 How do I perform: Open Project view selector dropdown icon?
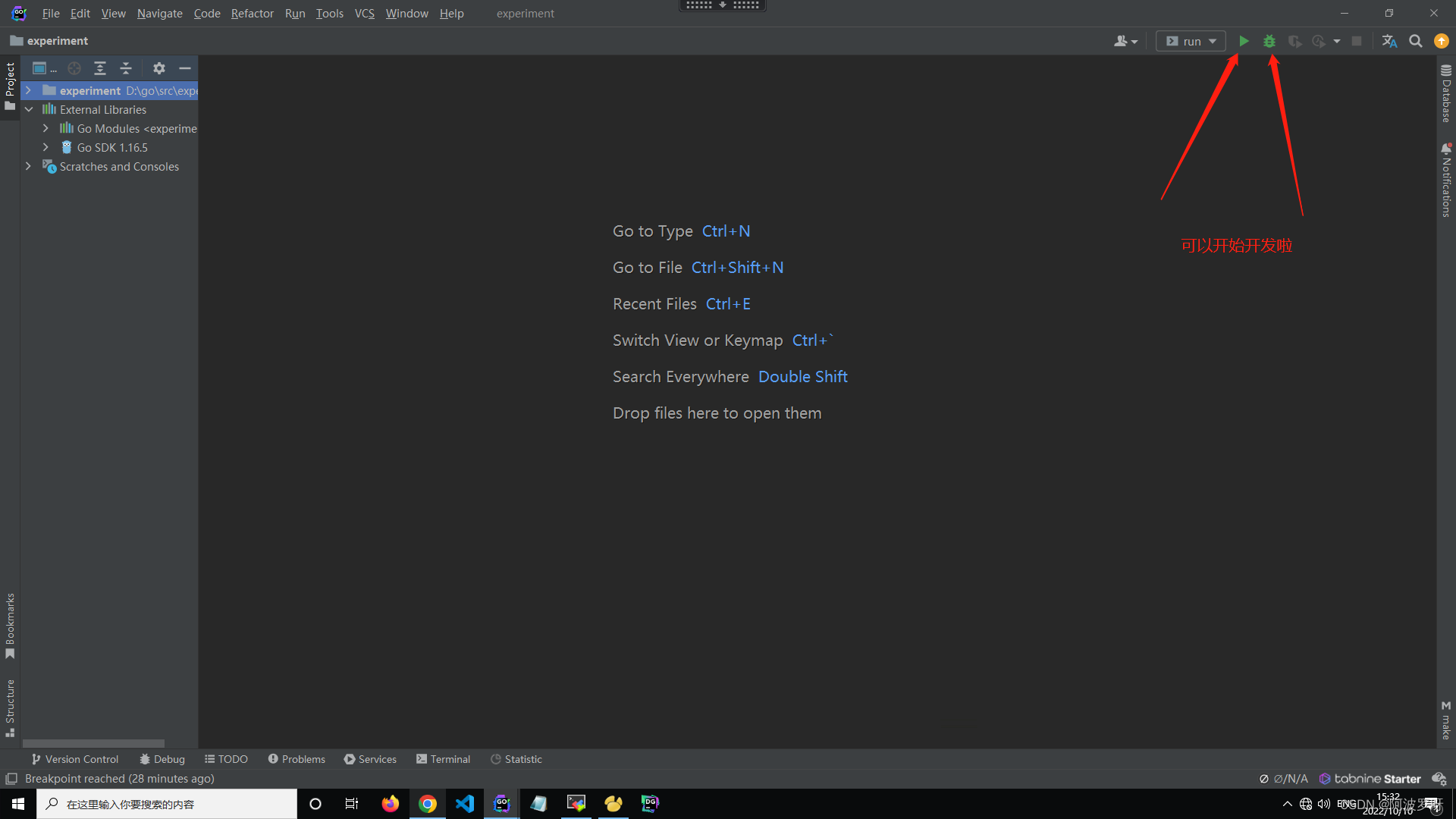tap(45, 68)
